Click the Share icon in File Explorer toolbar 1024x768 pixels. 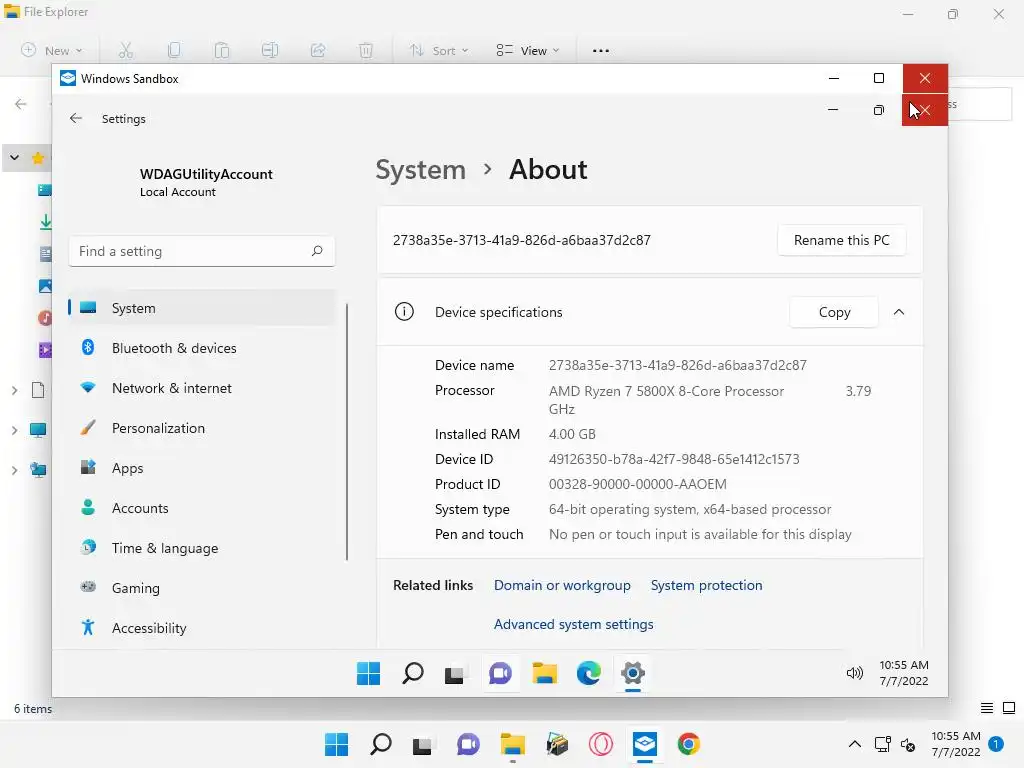tap(318, 50)
